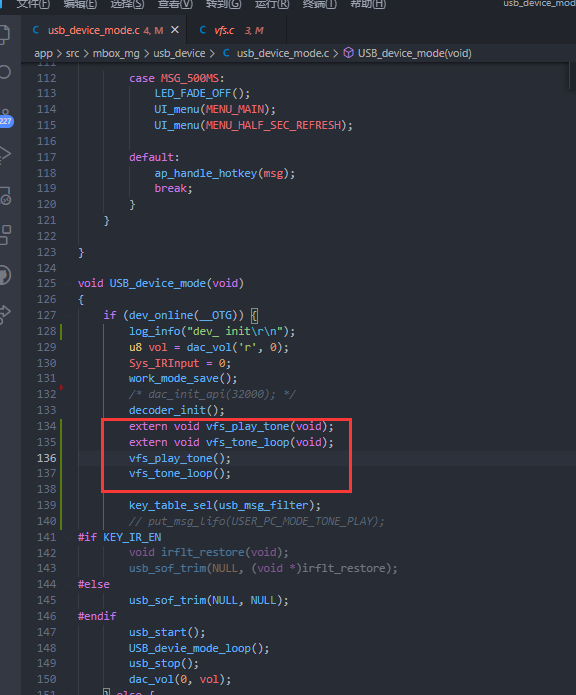Click 'void USB_device_mode(void)' on line 125
Screen dimensions: 576x695
click(161, 283)
